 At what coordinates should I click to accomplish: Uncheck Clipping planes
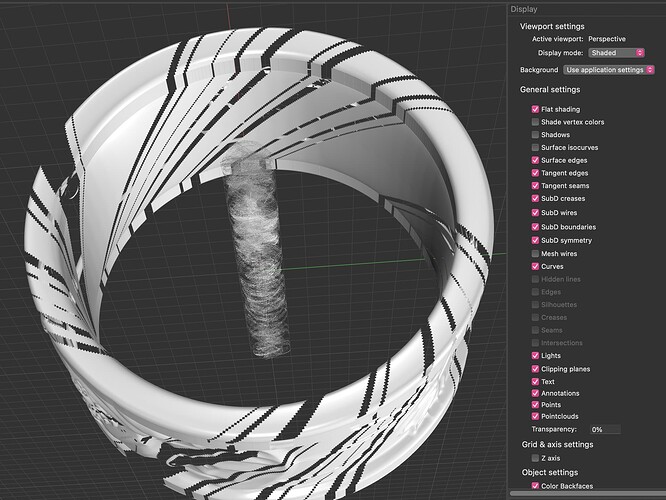click(x=535, y=369)
